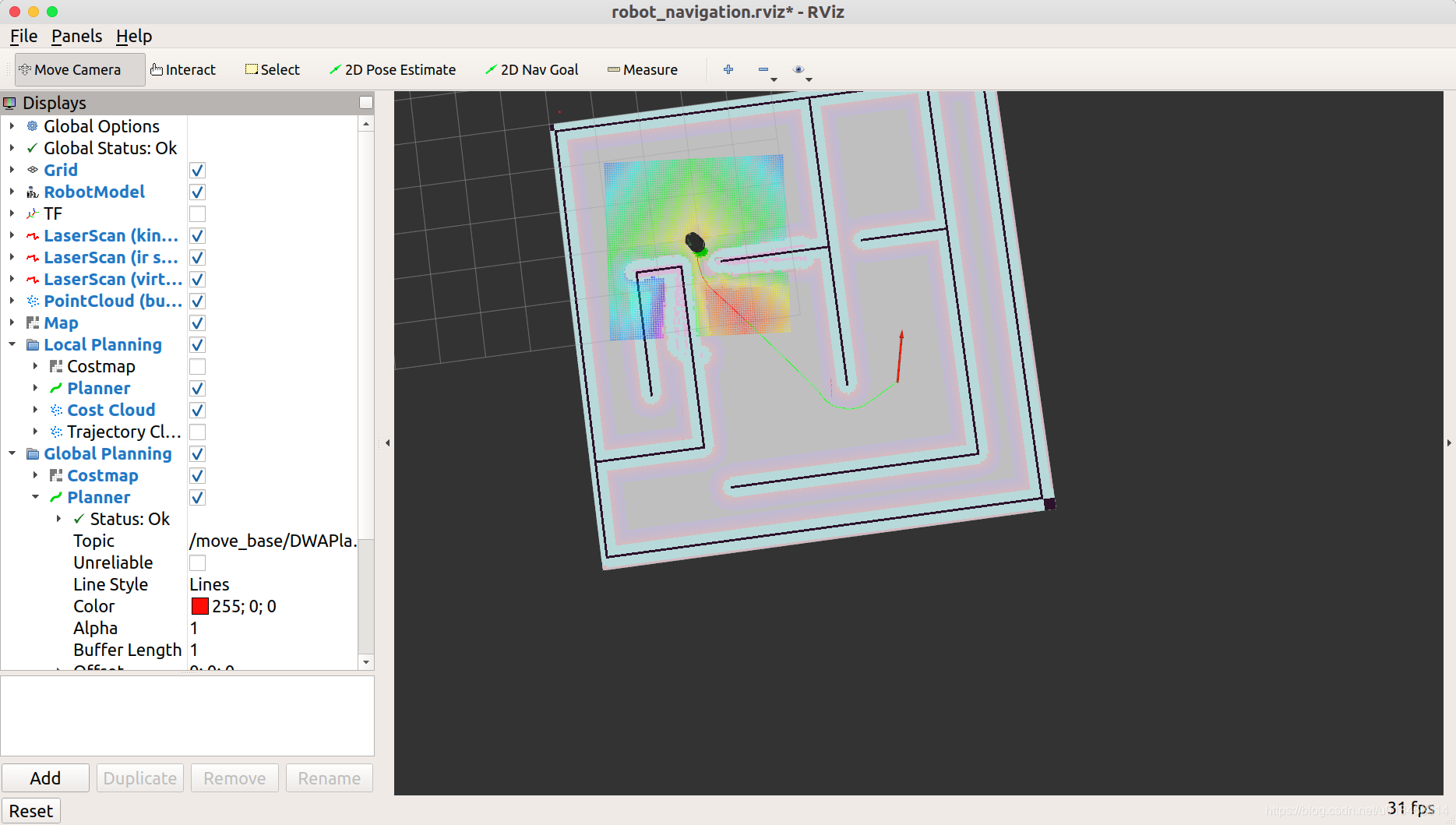Enable the TF display checkbox
Screen dimensions: 1456x825
[197, 213]
